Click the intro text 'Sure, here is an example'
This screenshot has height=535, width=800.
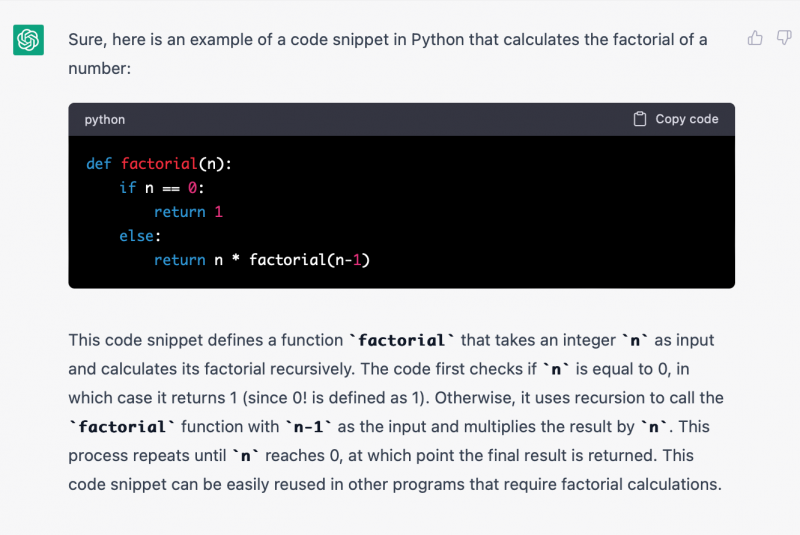pyautogui.click(x=160, y=40)
